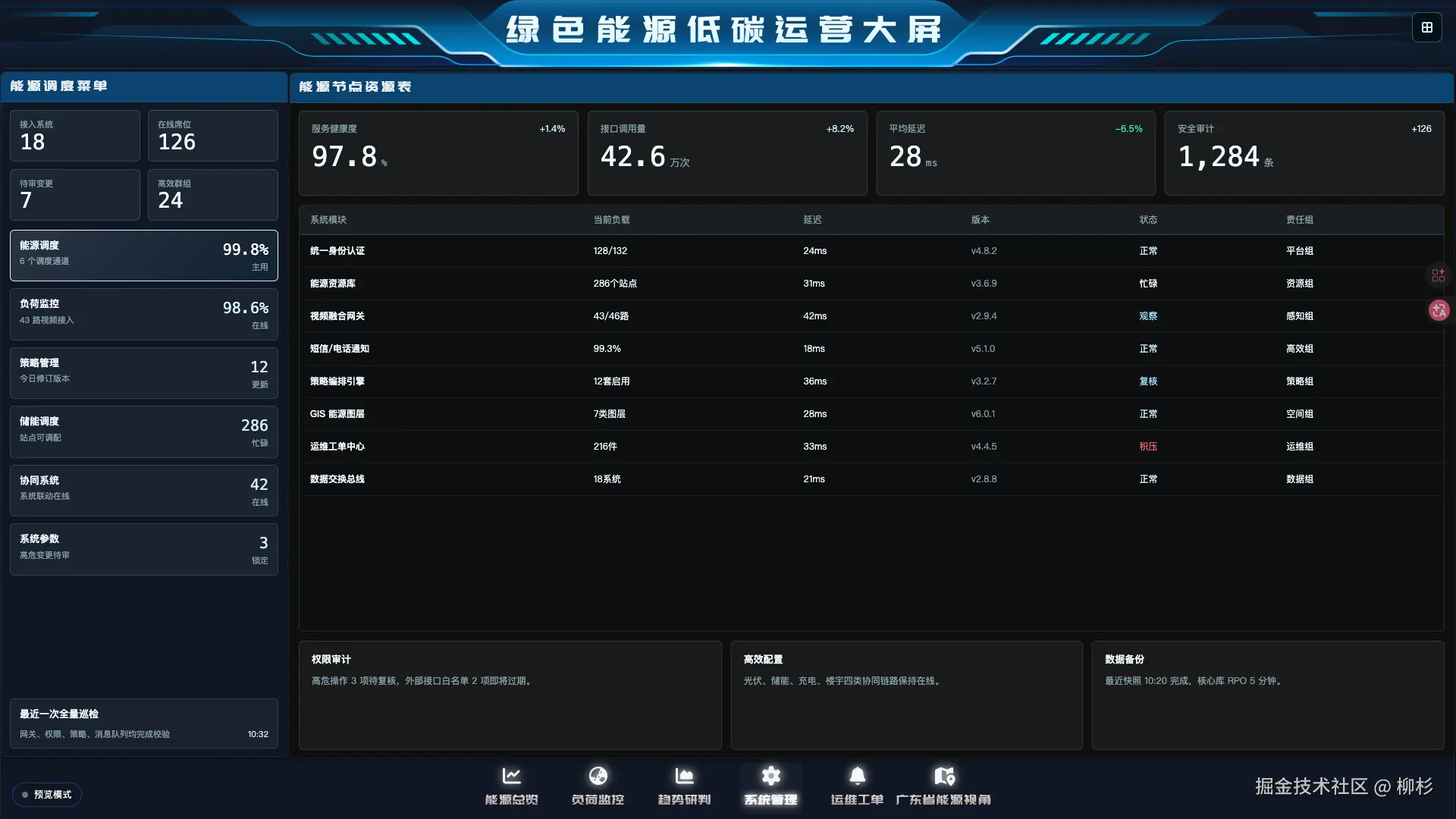The image size is (1456, 819).
Task: Select the 策略编排引擎 row name
Action: 337,381
